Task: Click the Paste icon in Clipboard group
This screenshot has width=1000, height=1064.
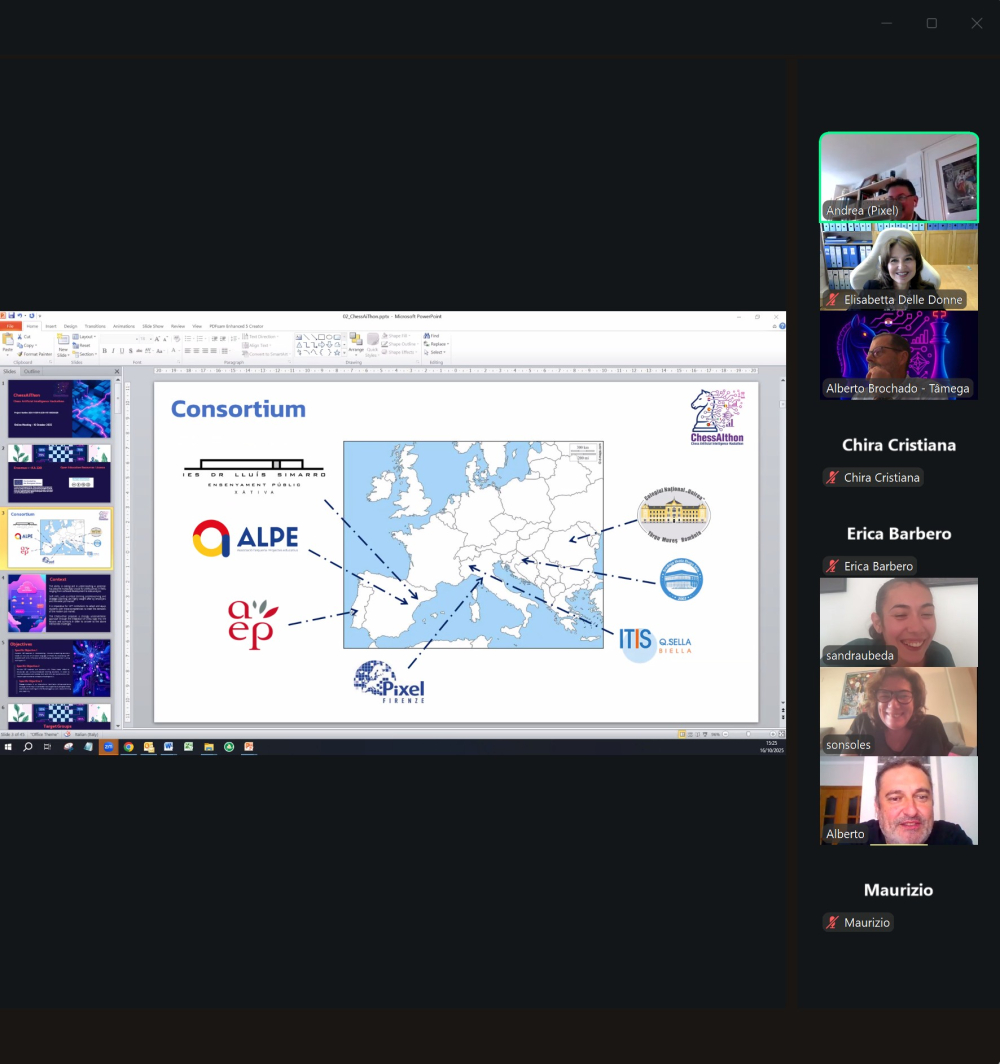Action: (9, 341)
